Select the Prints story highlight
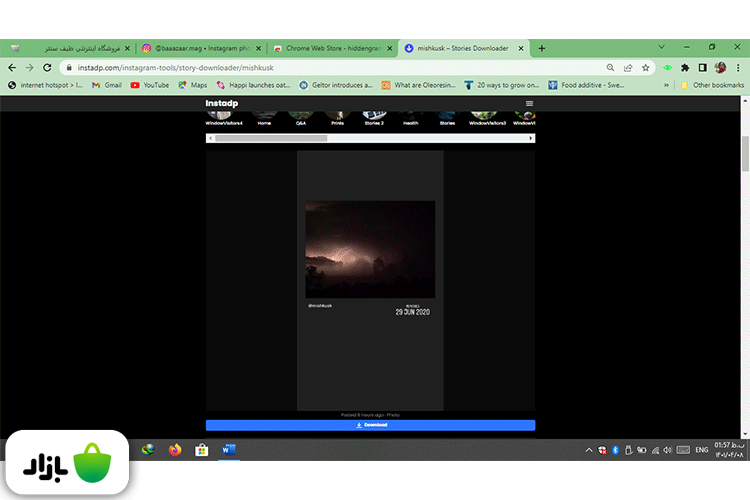The image size is (750, 500). (x=337, y=116)
